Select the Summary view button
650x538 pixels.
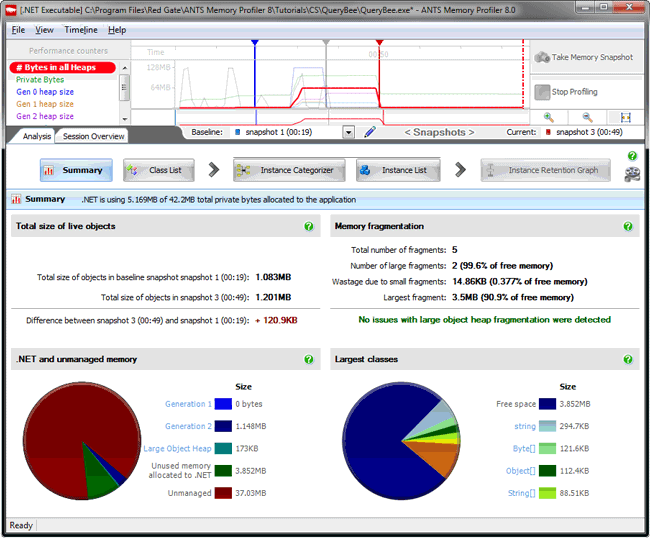[x=76, y=170]
